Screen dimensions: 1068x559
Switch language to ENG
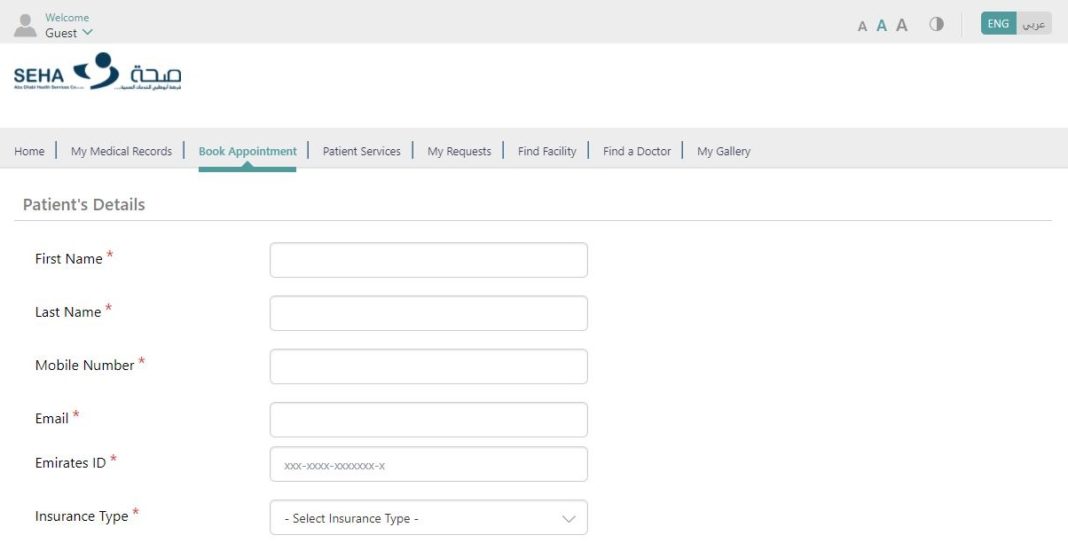click(x=998, y=24)
